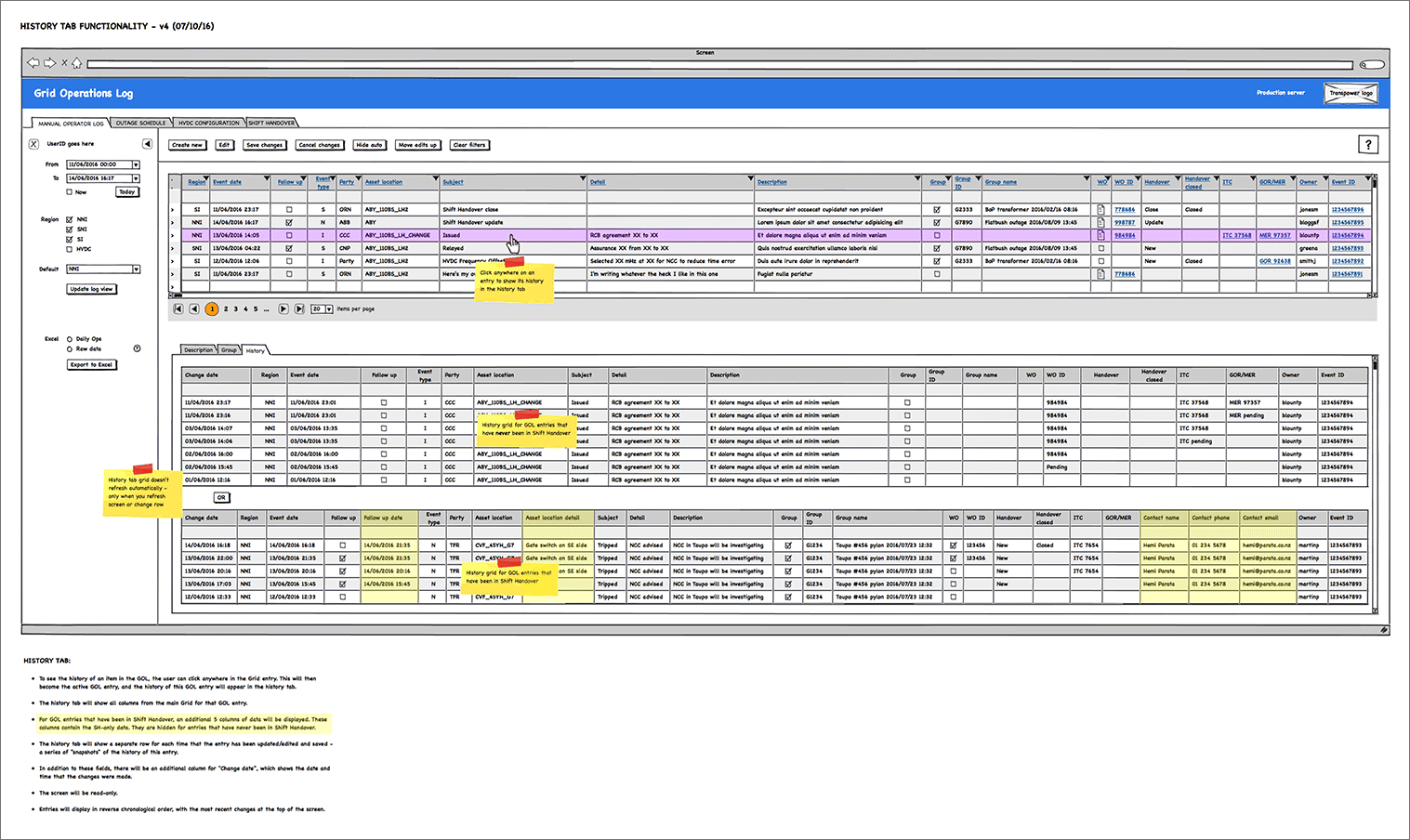This screenshot has height=840, width=1410.
Task: Click info icon beside Raw data option
Action: tap(137, 348)
